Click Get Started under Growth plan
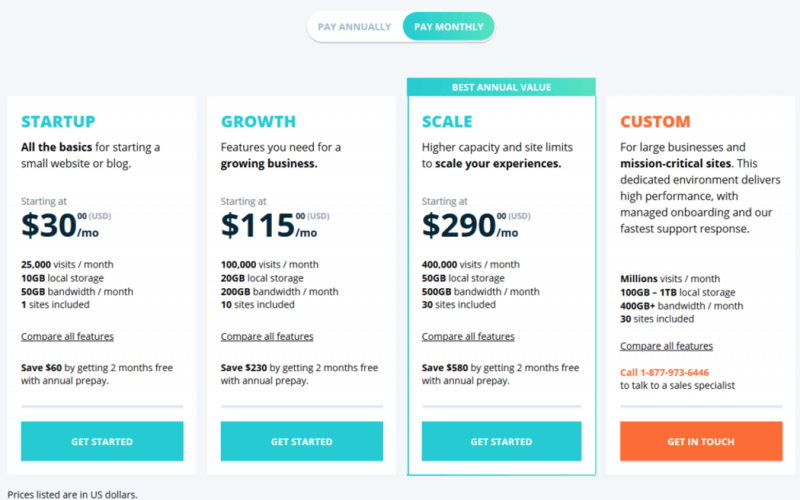Viewport: 800px width, 500px height. tap(301, 441)
